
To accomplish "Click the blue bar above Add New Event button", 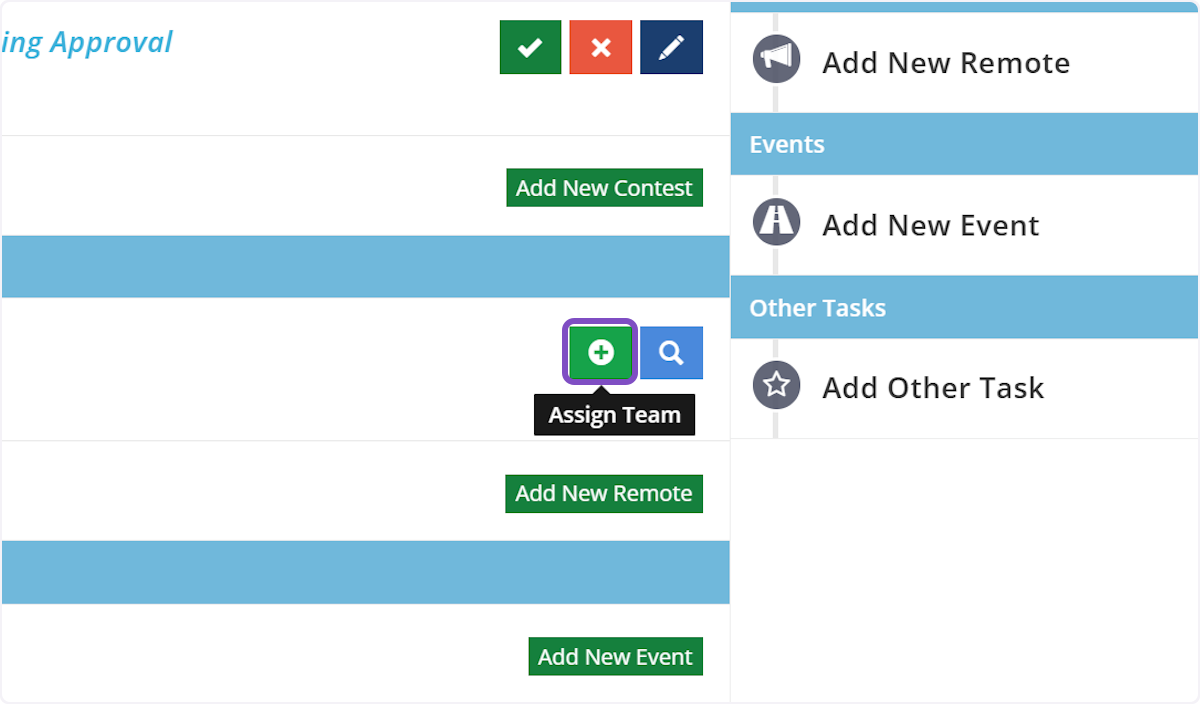I will (x=365, y=572).
